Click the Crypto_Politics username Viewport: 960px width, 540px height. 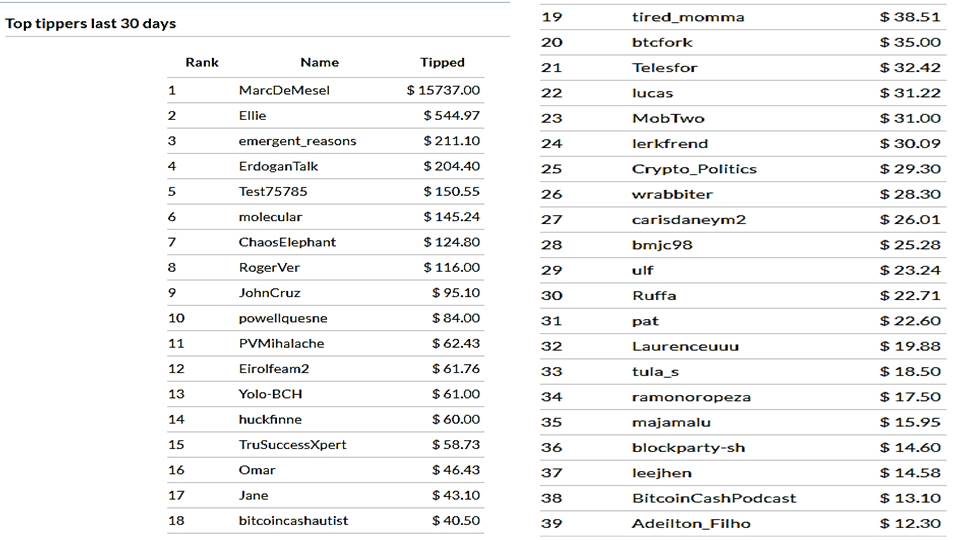click(694, 169)
